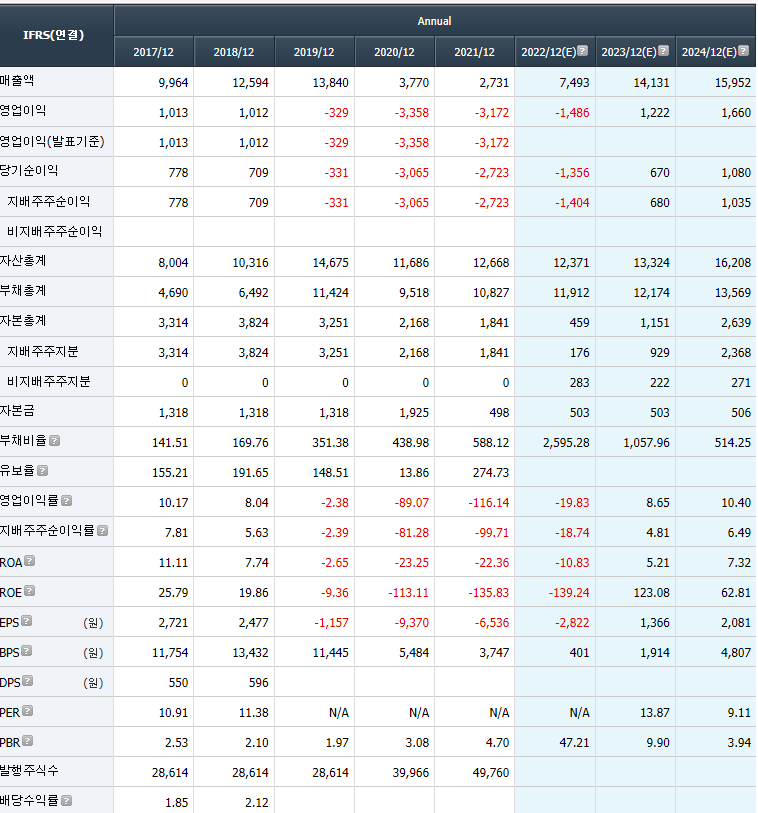Click the 자본금 value 1,925
The width and height of the screenshot is (758, 813).
pyautogui.click(x=414, y=413)
